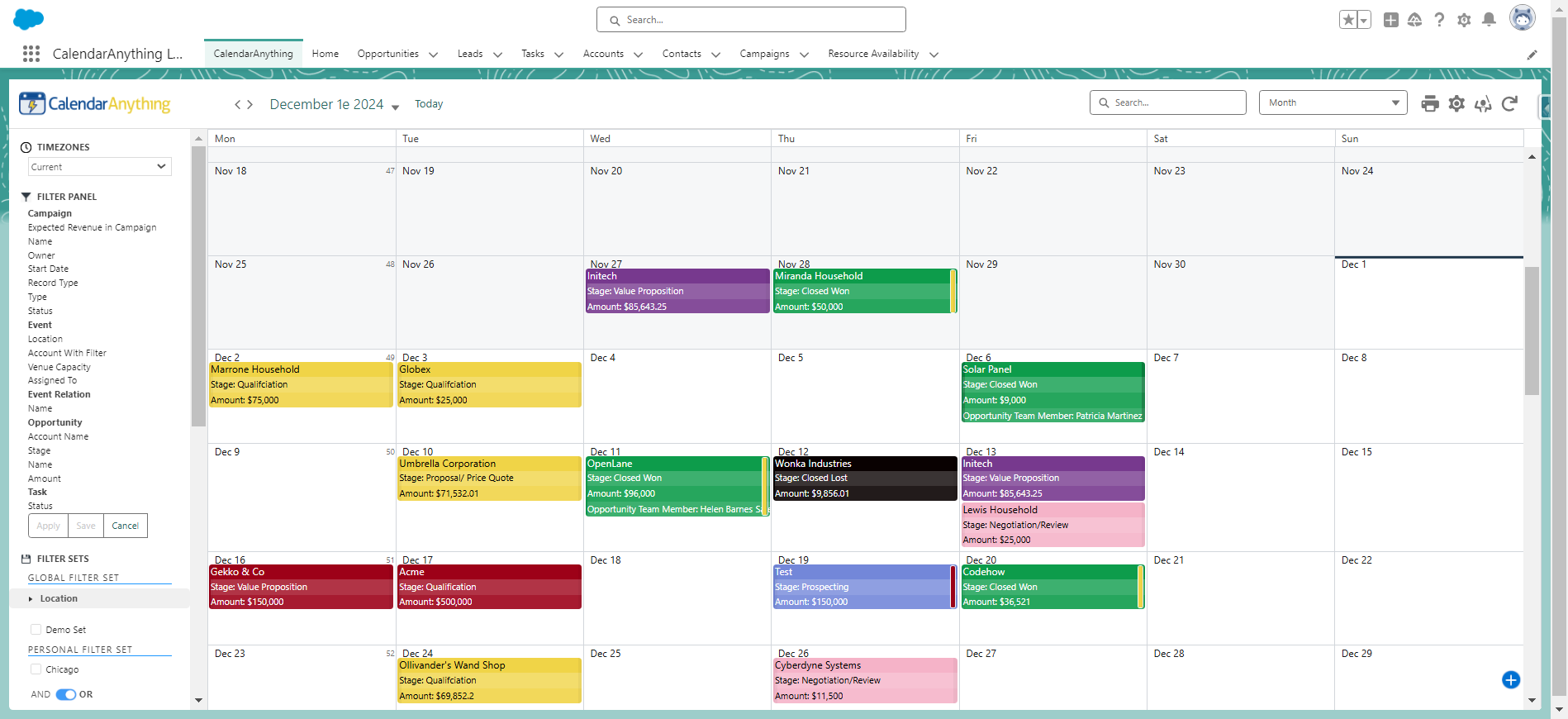1568x719 pixels.
Task: Click the Salesforce global search field
Action: (751, 20)
